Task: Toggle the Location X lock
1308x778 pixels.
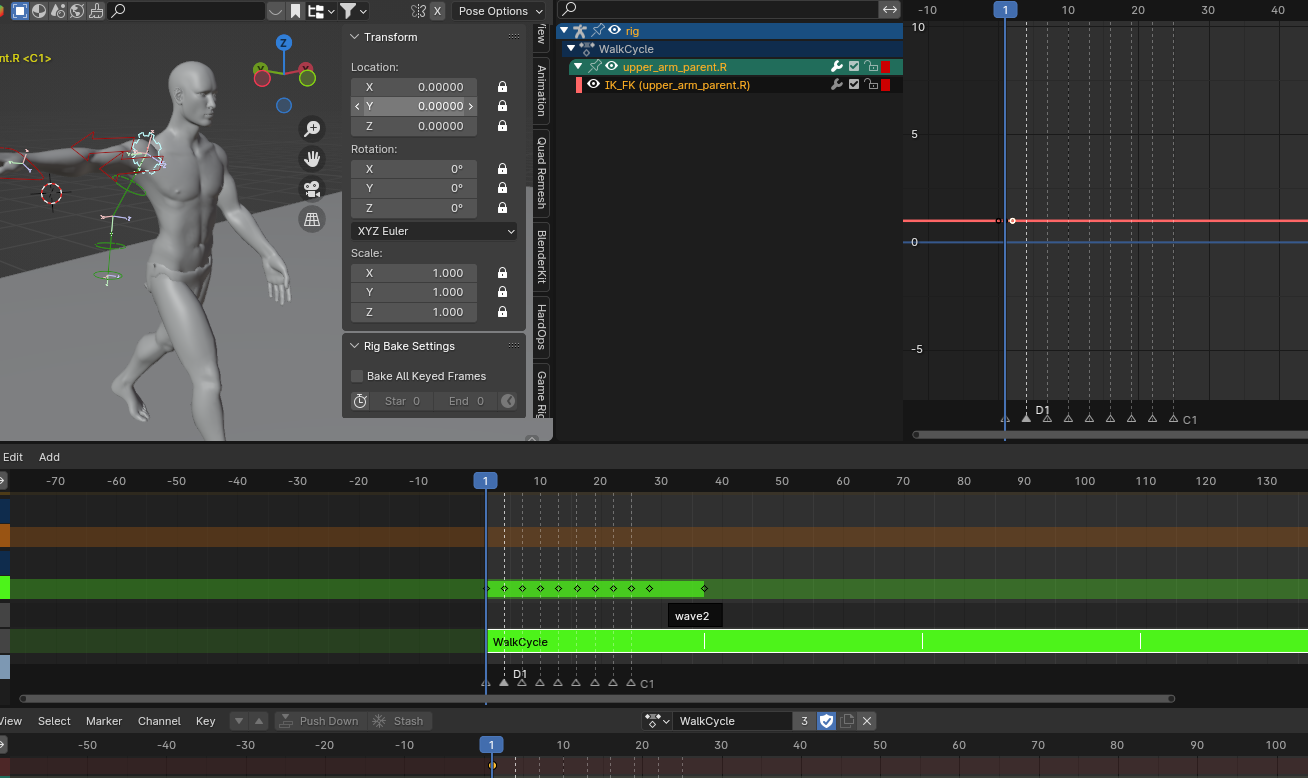Action: tap(502, 87)
